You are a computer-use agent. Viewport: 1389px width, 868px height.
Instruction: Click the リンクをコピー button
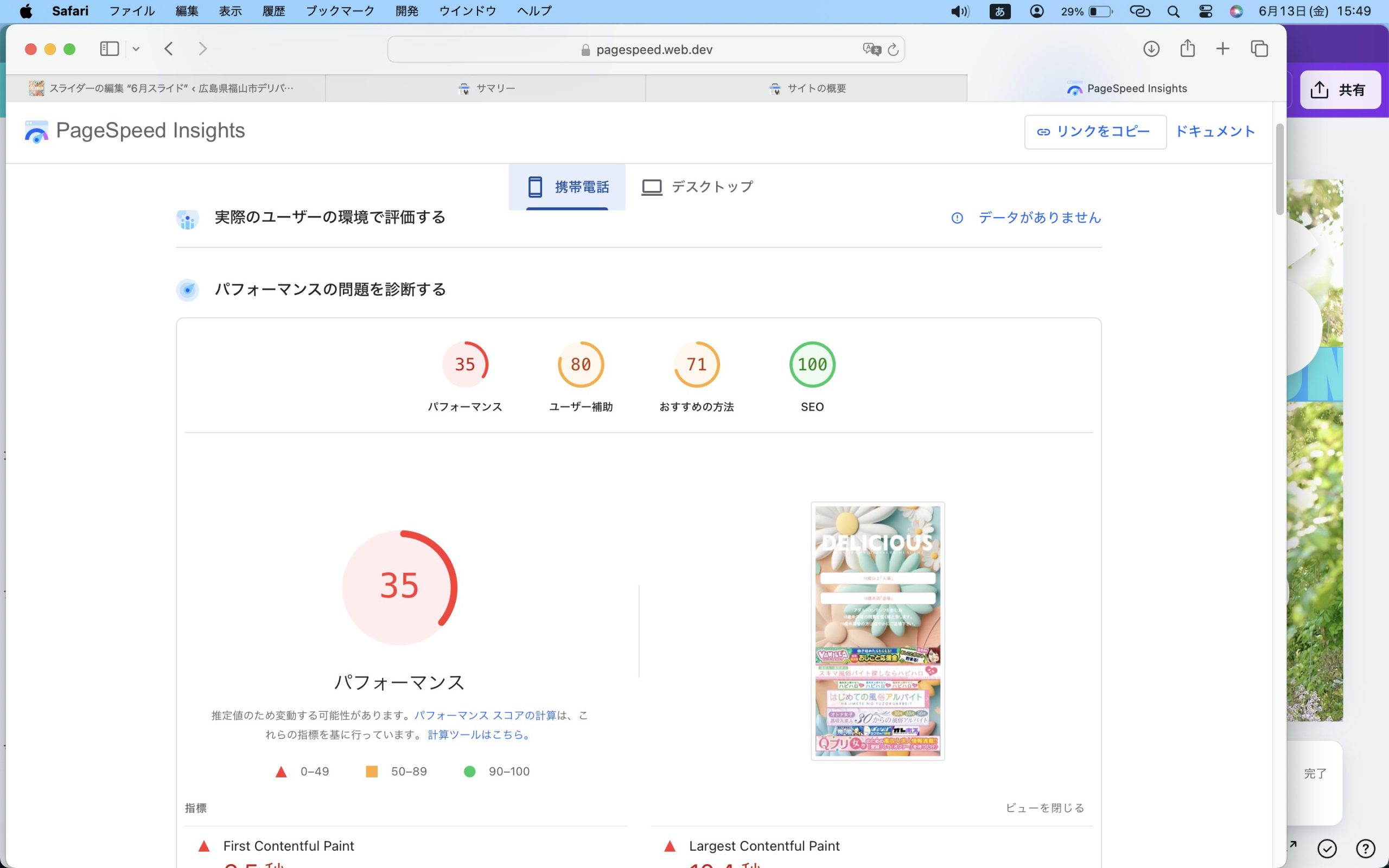(x=1094, y=131)
